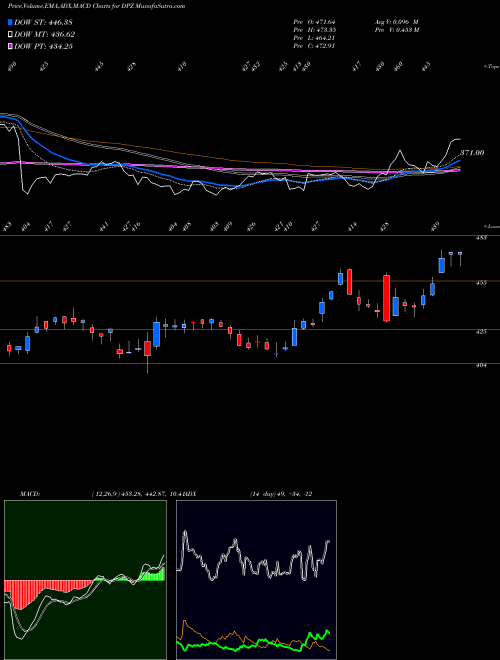
Task: Click the 404 price axis label
Action: click(x=482, y=365)
